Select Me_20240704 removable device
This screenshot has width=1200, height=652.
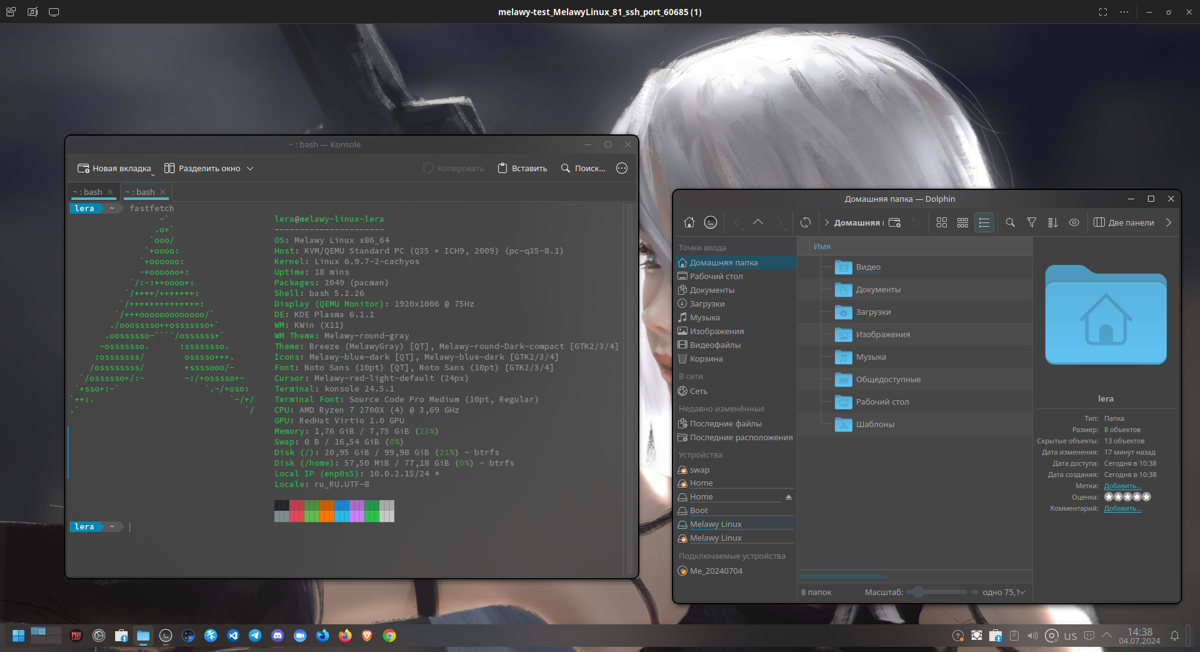point(736,571)
